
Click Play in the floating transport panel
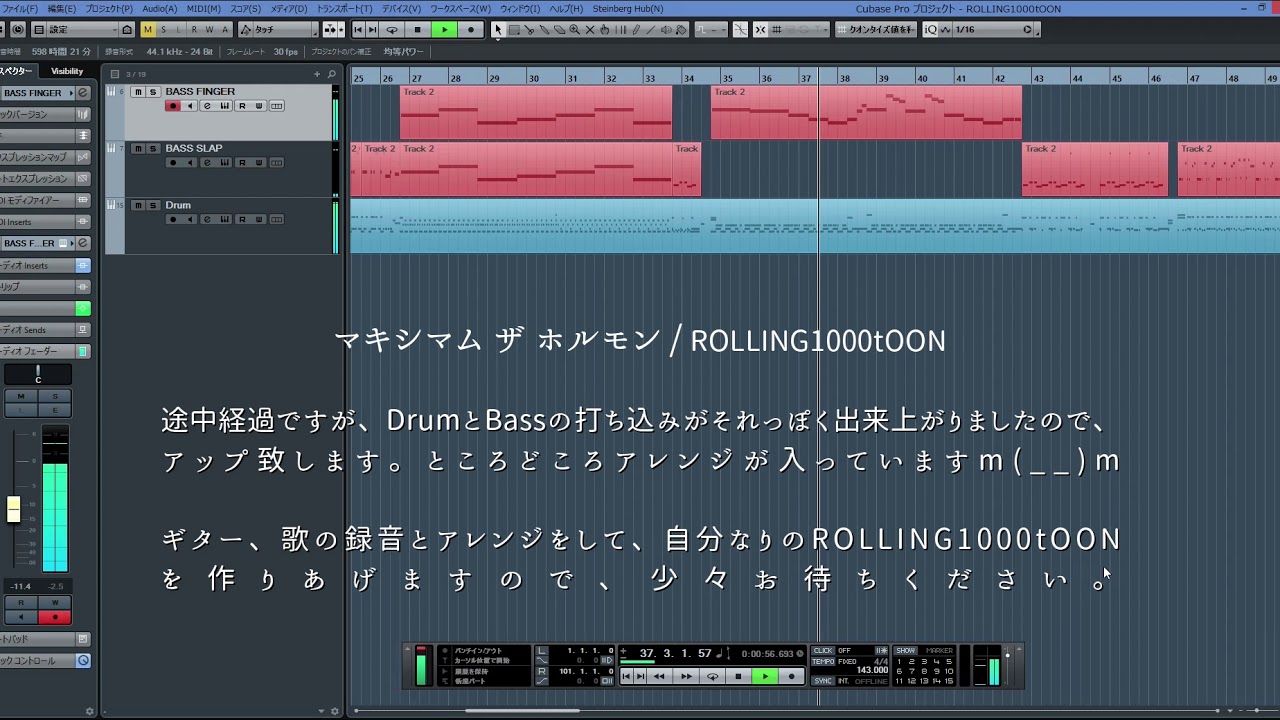(x=765, y=676)
